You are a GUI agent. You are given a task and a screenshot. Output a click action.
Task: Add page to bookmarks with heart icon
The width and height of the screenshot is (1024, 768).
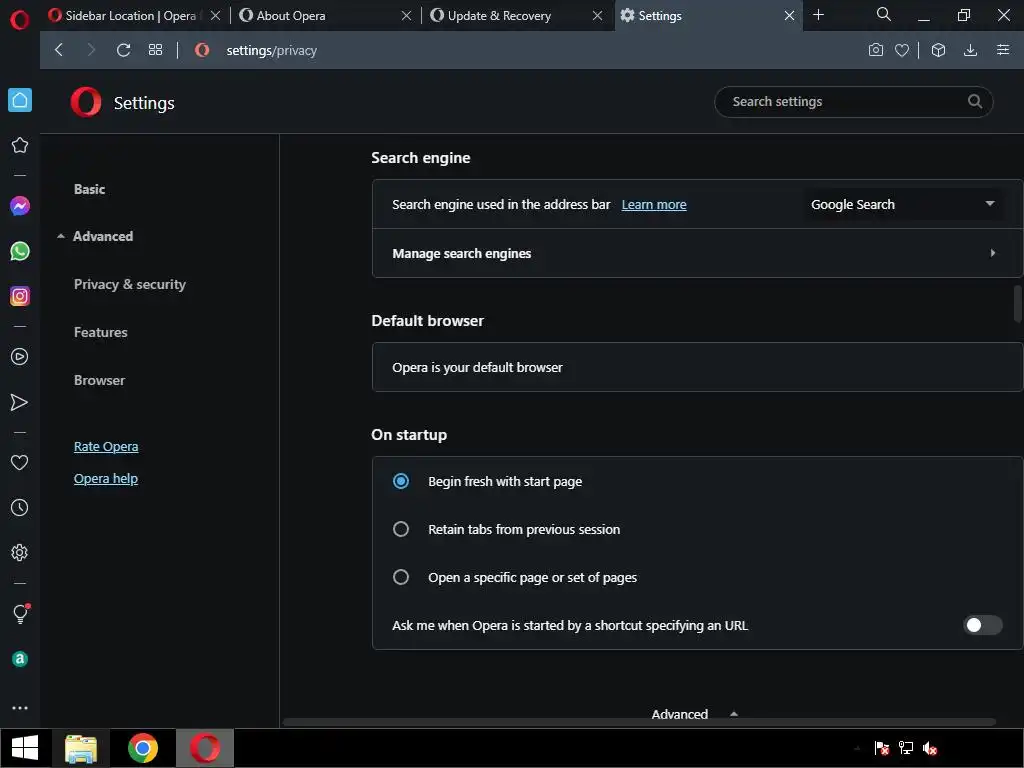pyautogui.click(x=902, y=50)
